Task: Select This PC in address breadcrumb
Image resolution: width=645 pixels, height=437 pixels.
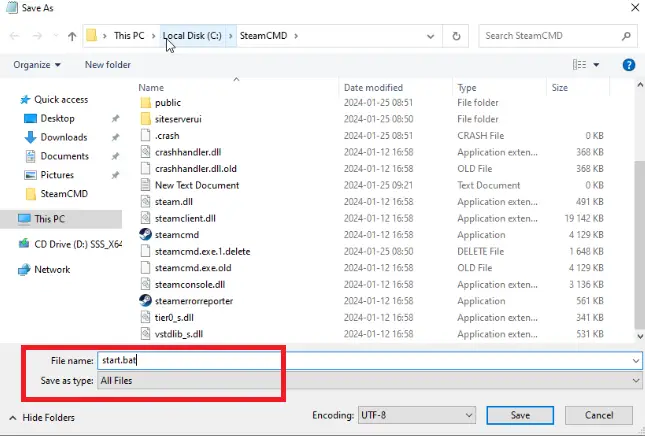Action: pyautogui.click(x=129, y=36)
